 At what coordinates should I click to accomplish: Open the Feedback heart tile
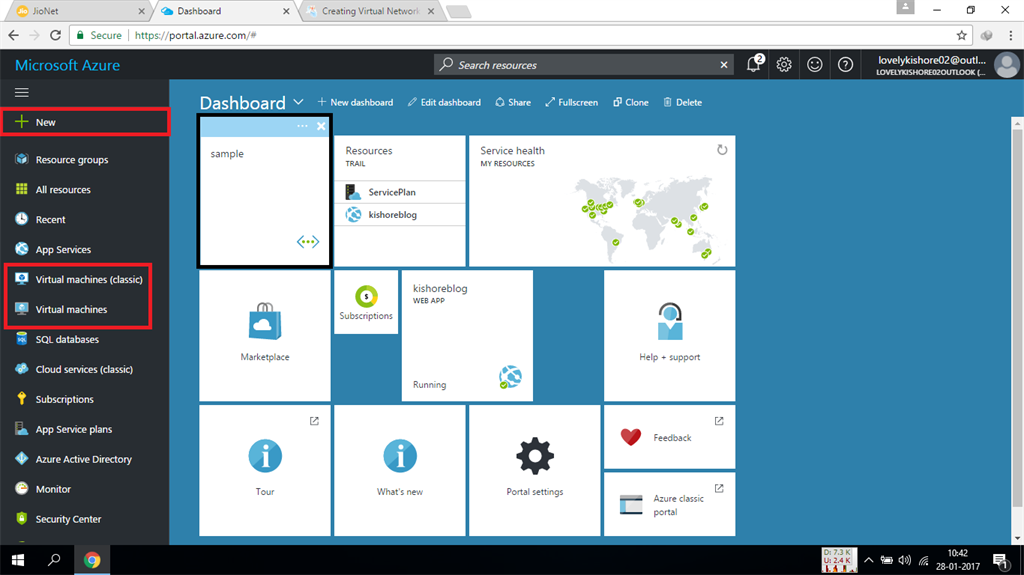click(x=669, y=437)
